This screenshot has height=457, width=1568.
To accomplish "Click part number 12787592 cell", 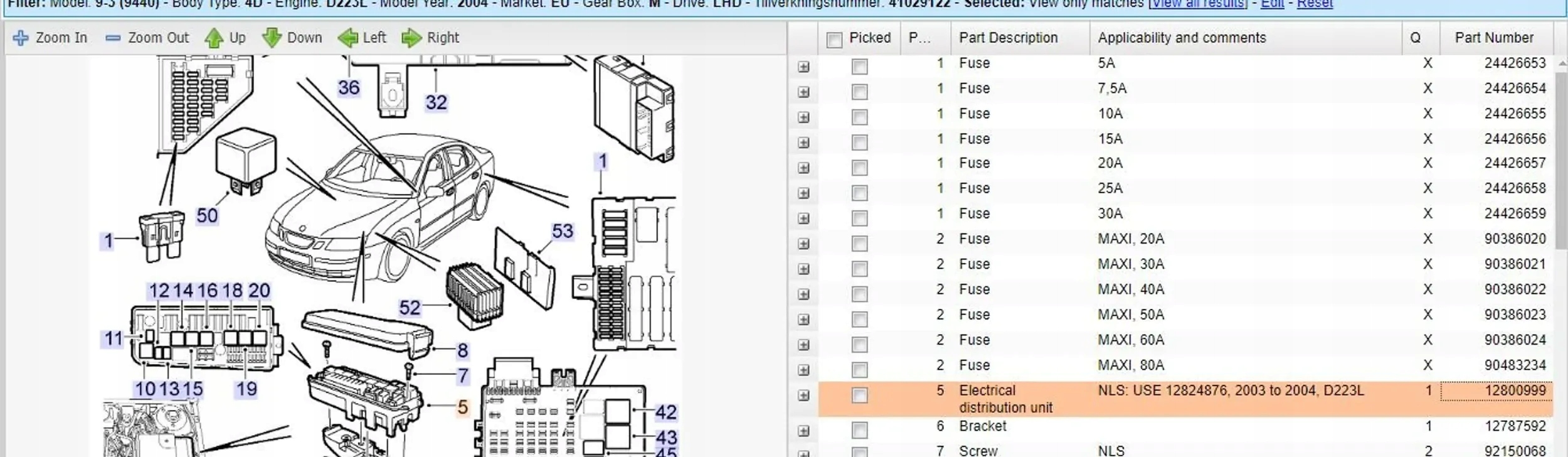I will 1515,426.
